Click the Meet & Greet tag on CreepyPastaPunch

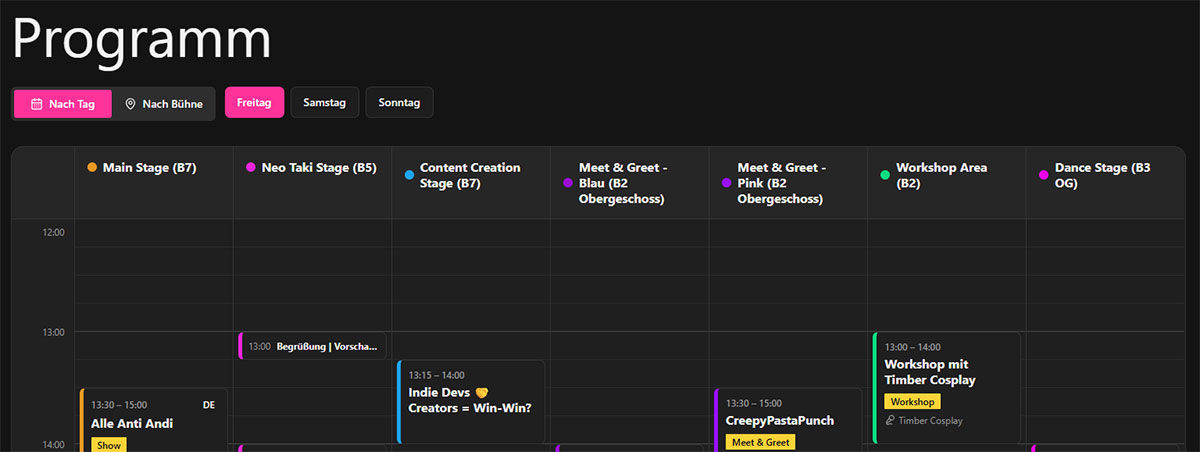coord(760,442)
